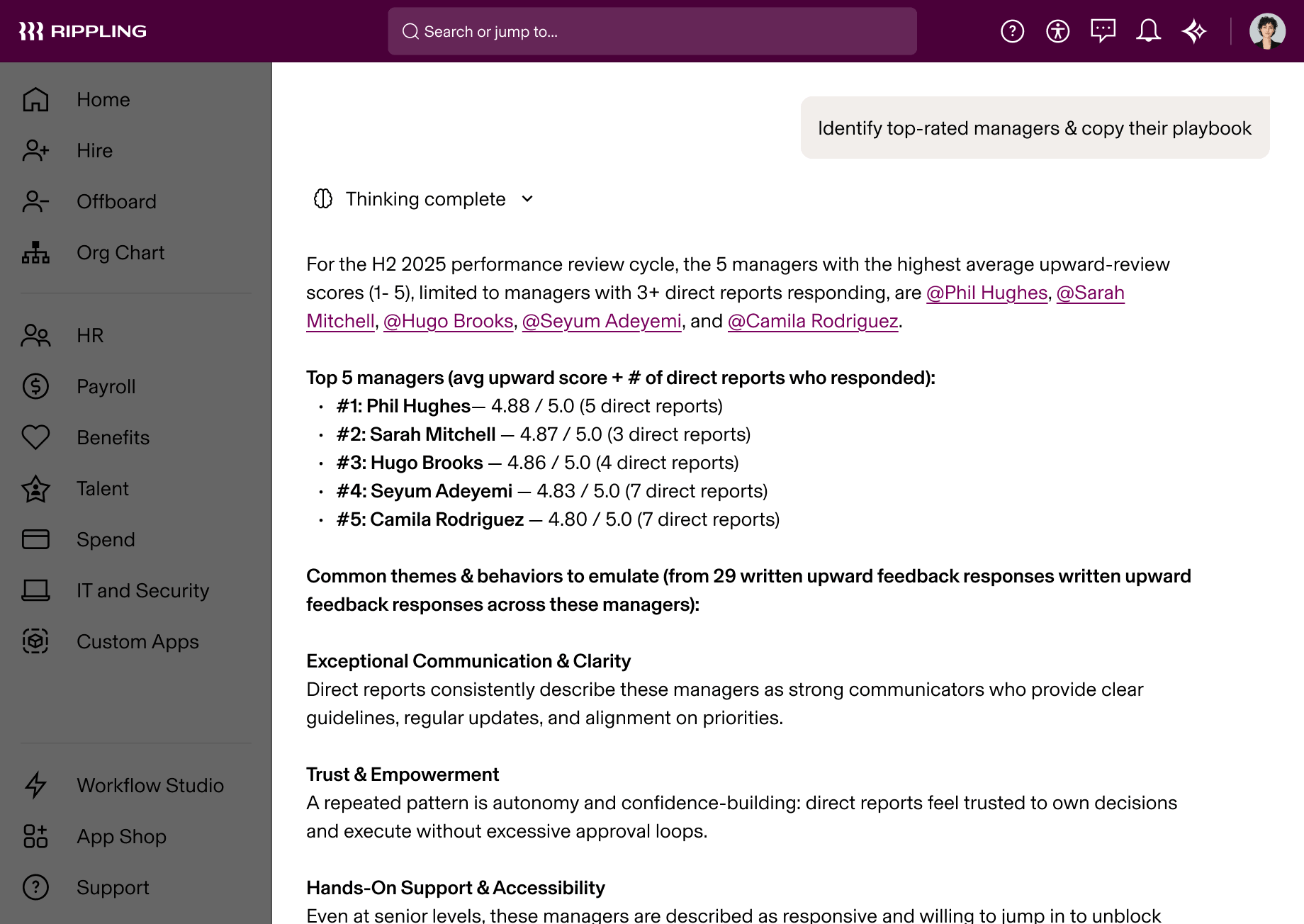Viewport: 1304px width, 924px height.
Task: Click the 'Top 5 managers' heading line
Action: [621, 378]
